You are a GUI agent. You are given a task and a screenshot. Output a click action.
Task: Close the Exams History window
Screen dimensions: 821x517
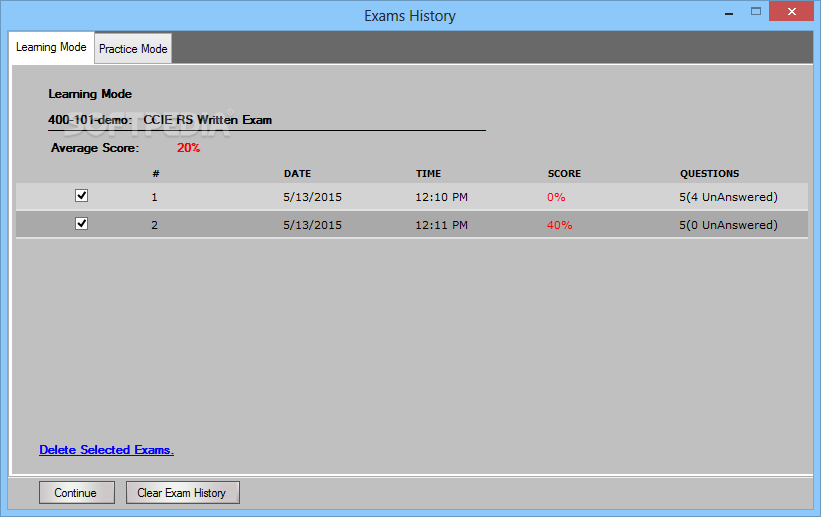click(792, 12)
